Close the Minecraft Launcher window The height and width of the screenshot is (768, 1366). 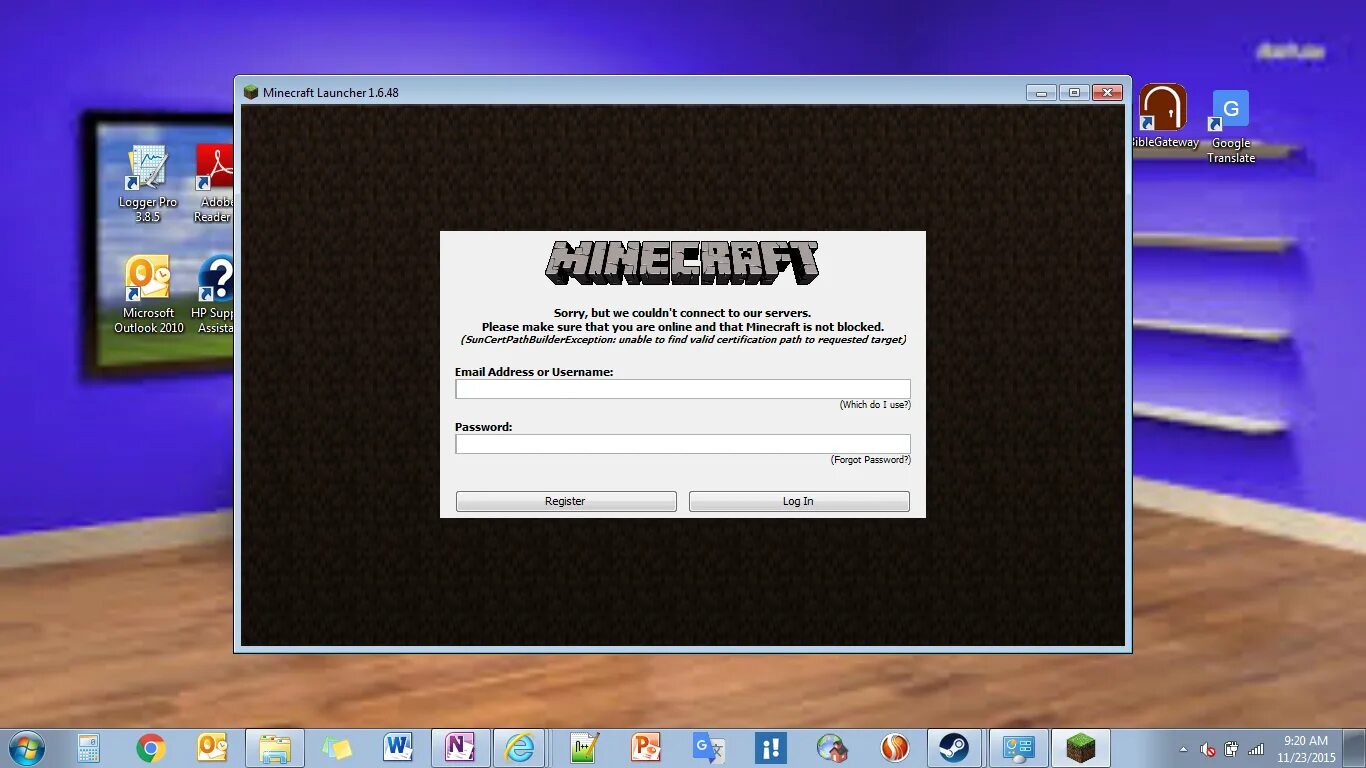click(1107, 92)
